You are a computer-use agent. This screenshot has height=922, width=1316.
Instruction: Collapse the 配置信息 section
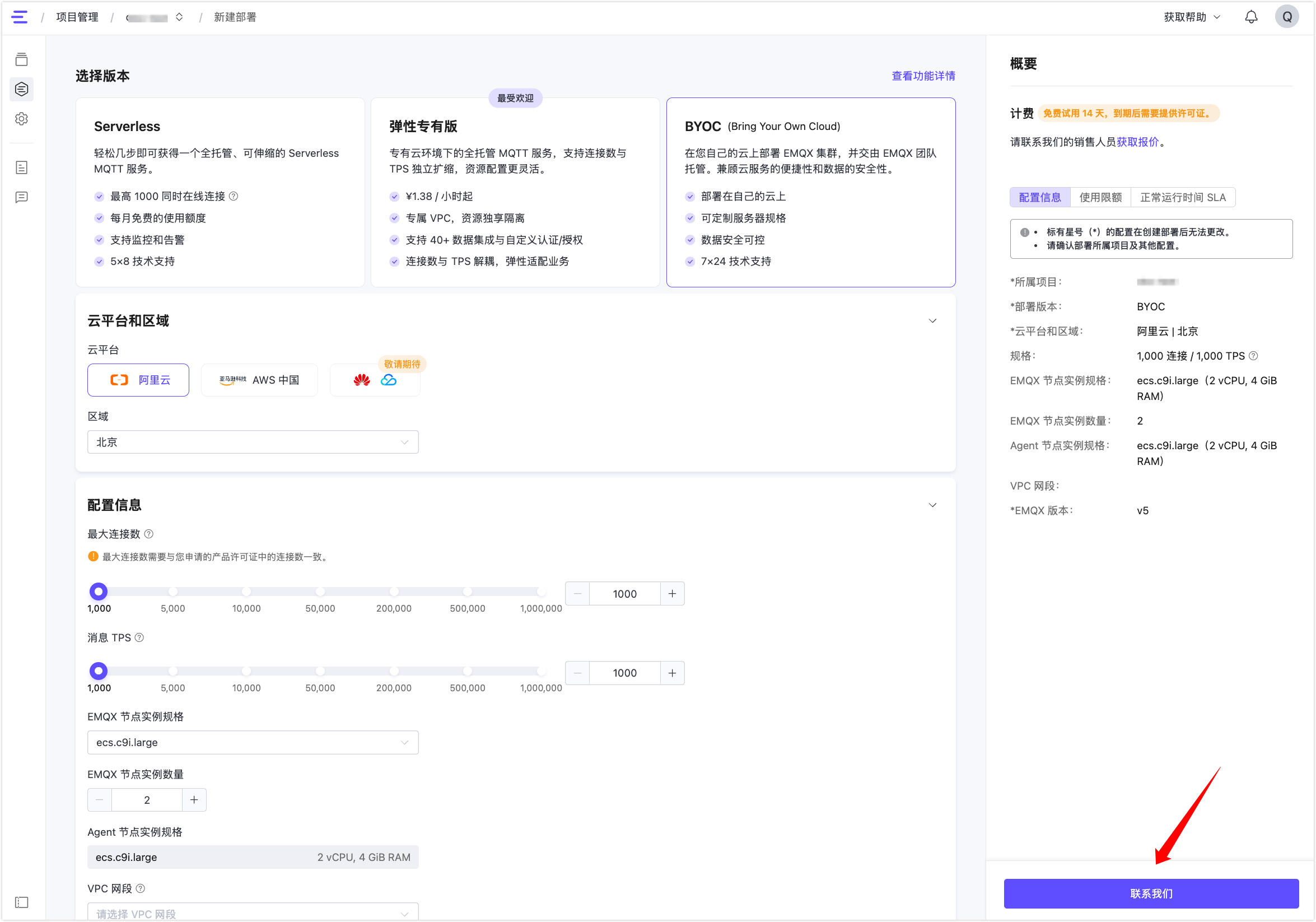tap(932, 505)
